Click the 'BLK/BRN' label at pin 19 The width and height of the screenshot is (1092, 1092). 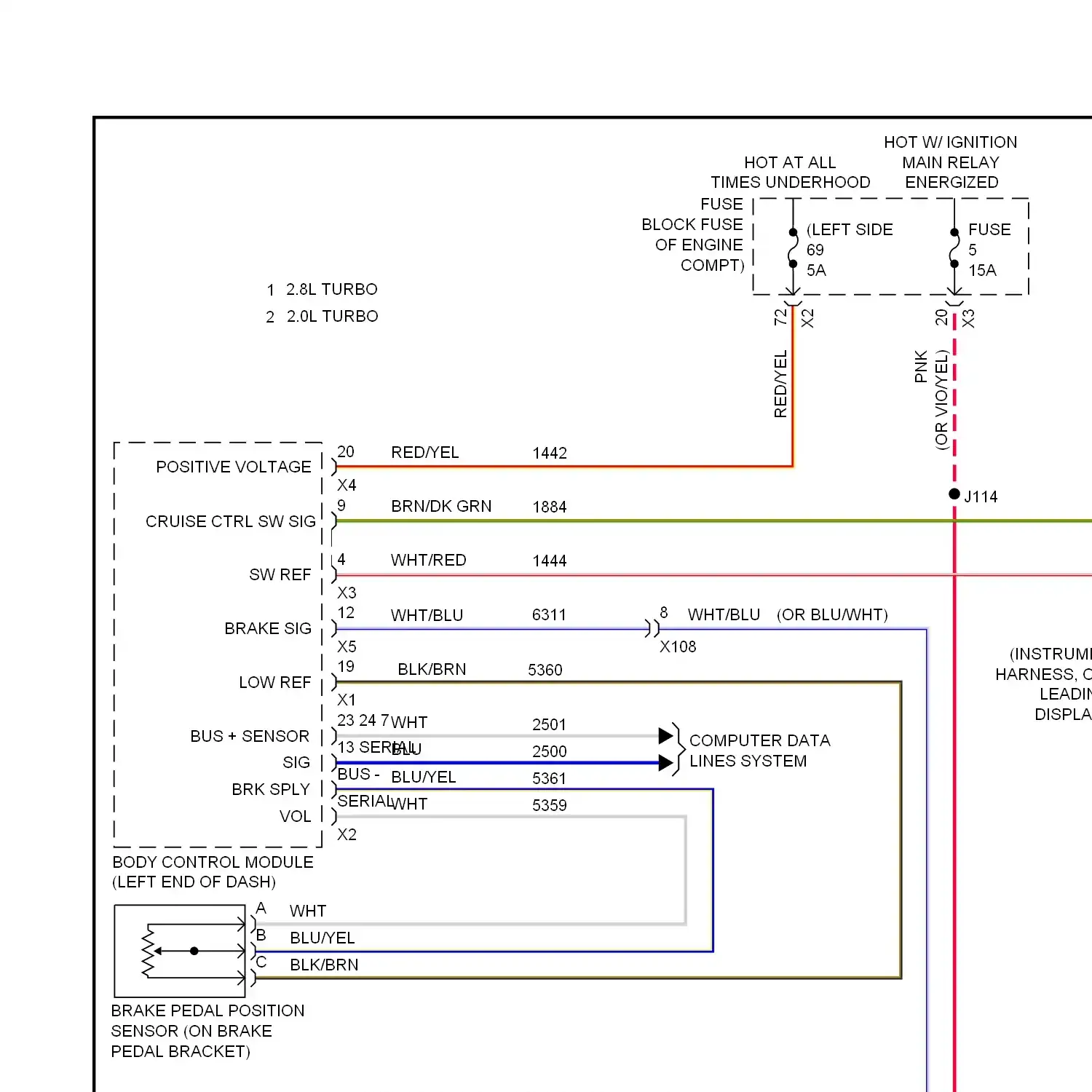(432, 669)
